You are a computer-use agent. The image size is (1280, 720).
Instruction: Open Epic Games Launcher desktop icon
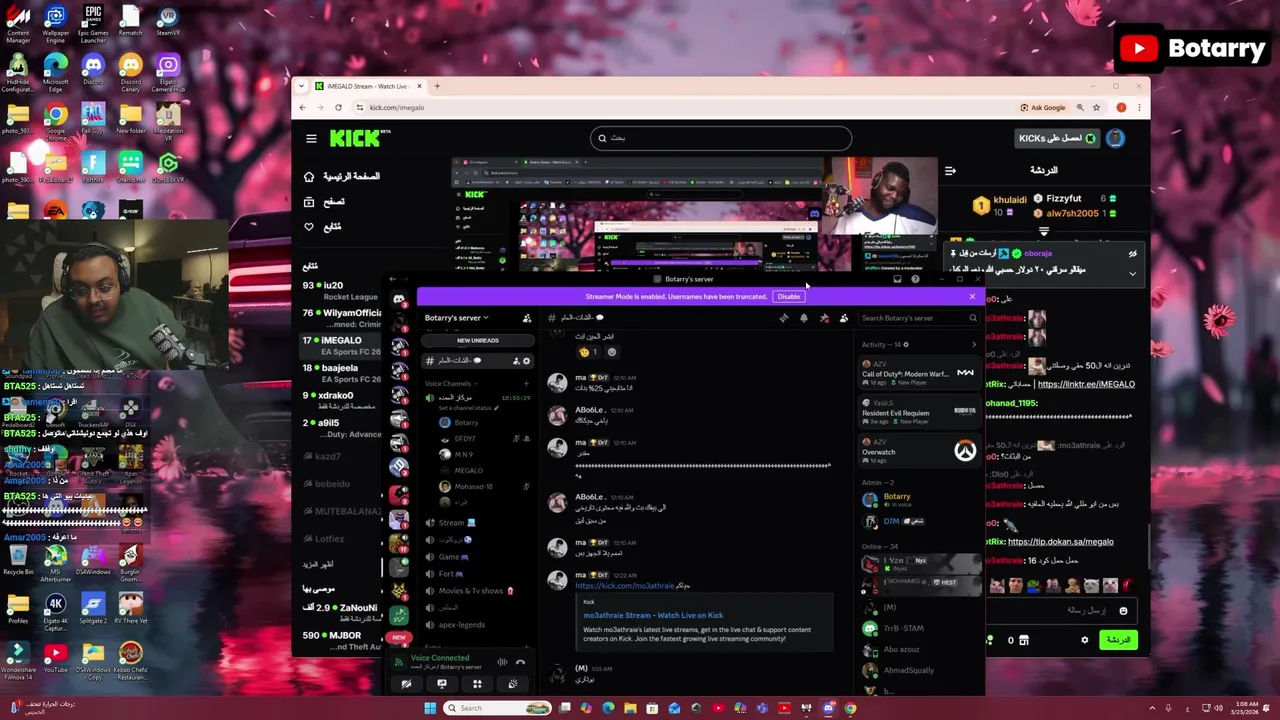pos(93,22)
